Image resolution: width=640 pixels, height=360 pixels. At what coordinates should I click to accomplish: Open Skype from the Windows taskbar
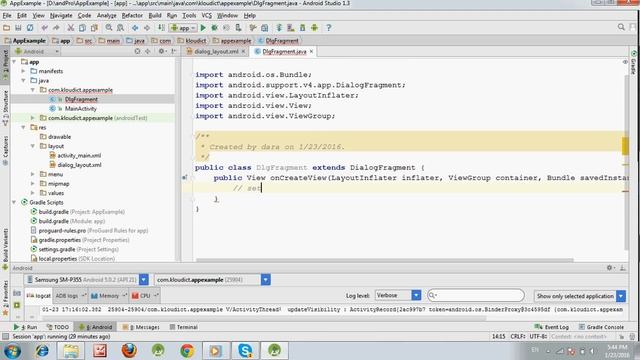coord(245,351)
